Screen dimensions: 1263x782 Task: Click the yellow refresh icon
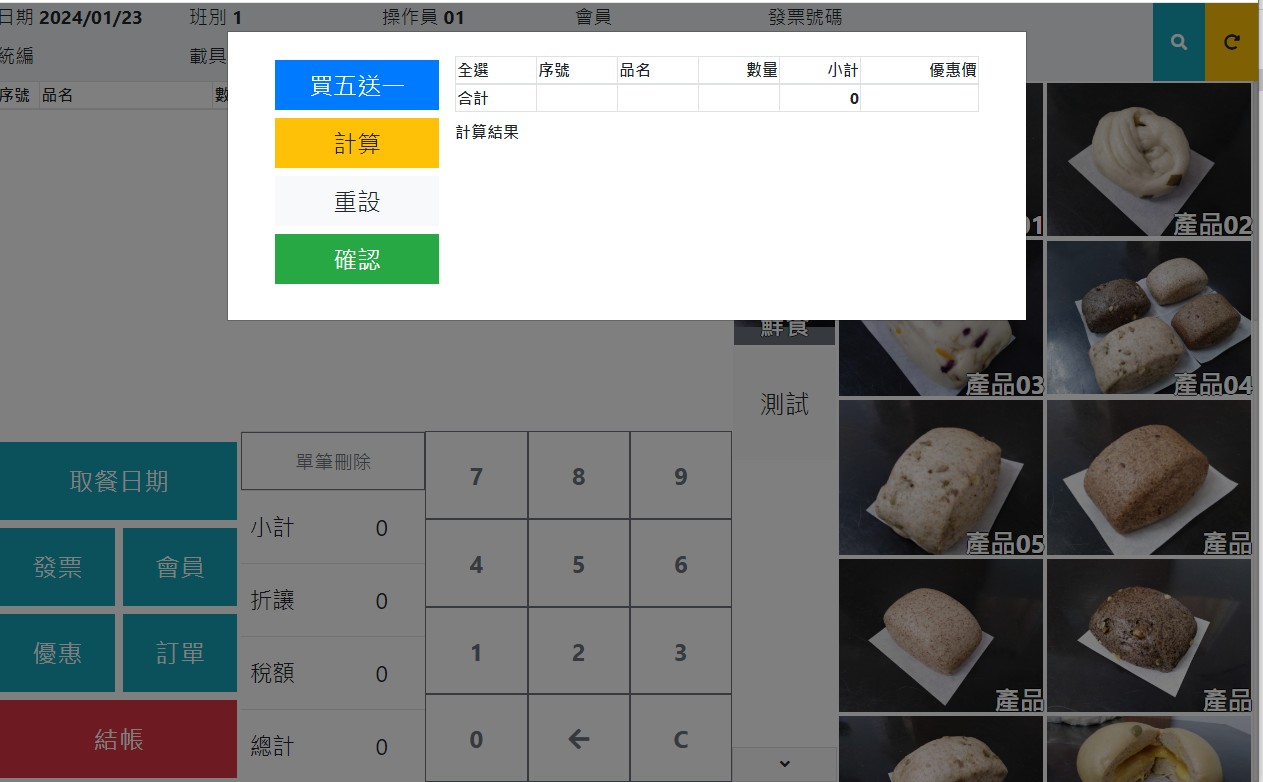coord(1232,42)
